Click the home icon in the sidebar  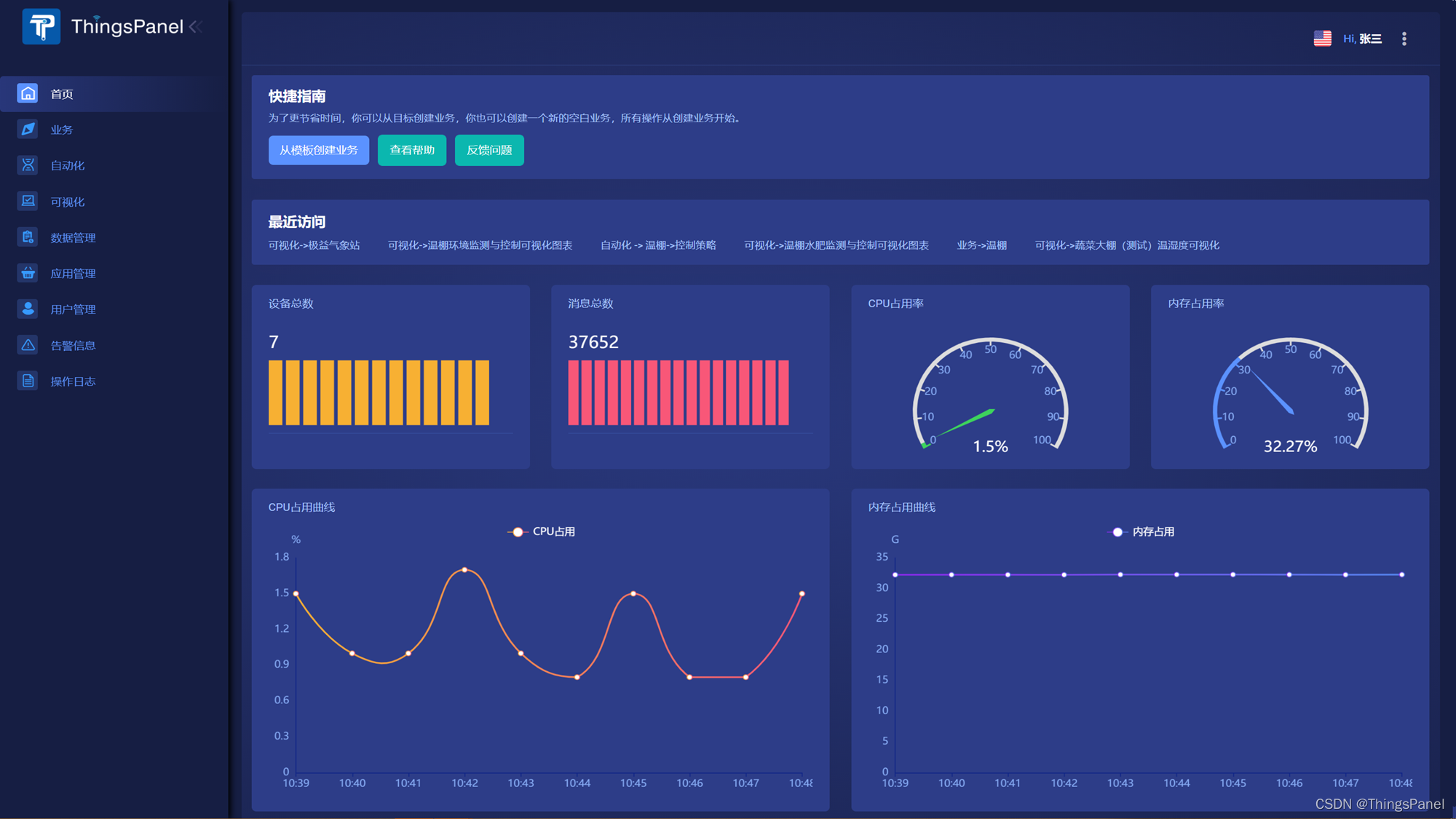(x=28, y=93)
